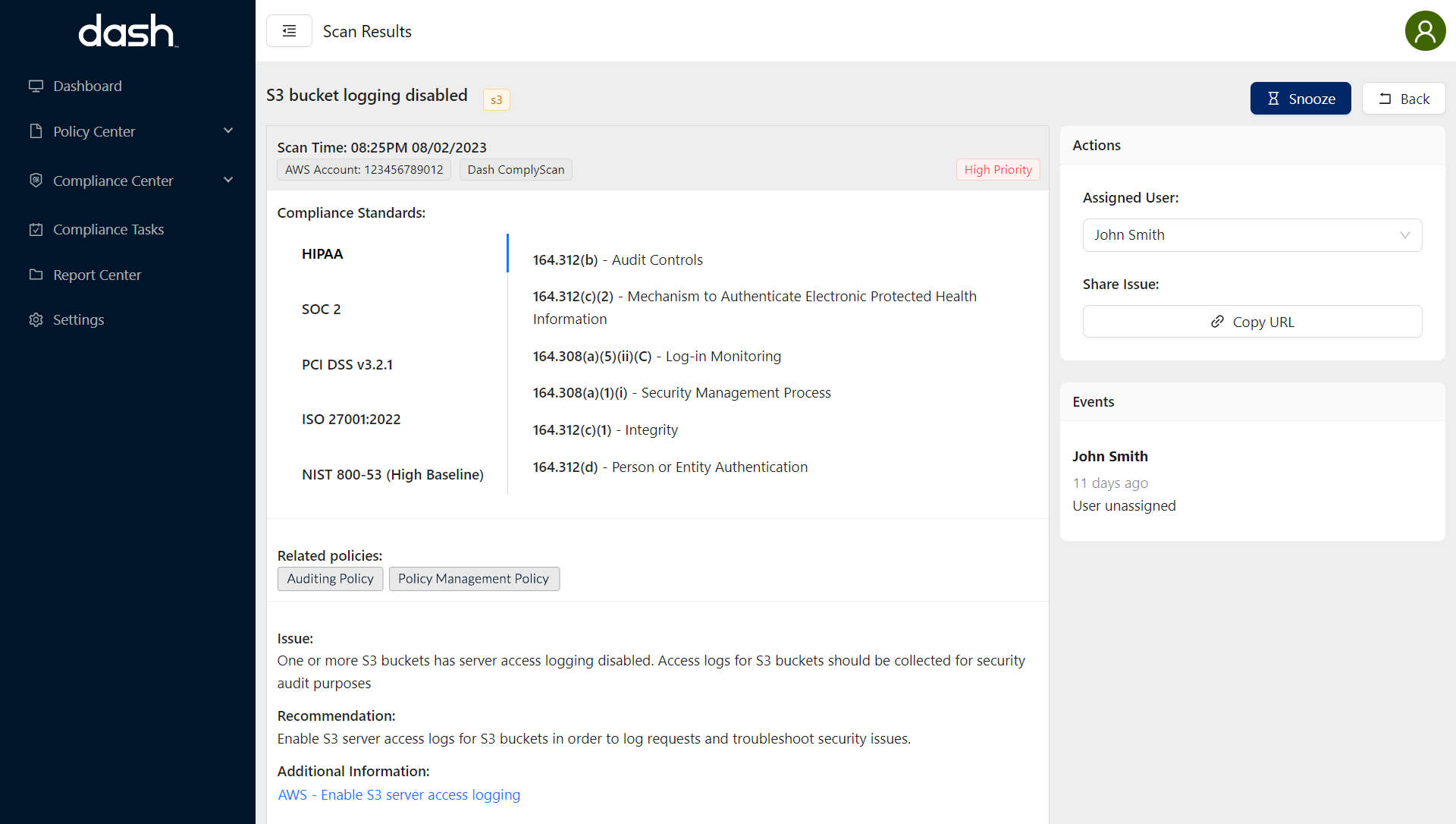Image resolution: width=1456 pixels, height=824 pixels.
Task: Switch to the SOC 2 tab
Action: click(x=322, y=309)
